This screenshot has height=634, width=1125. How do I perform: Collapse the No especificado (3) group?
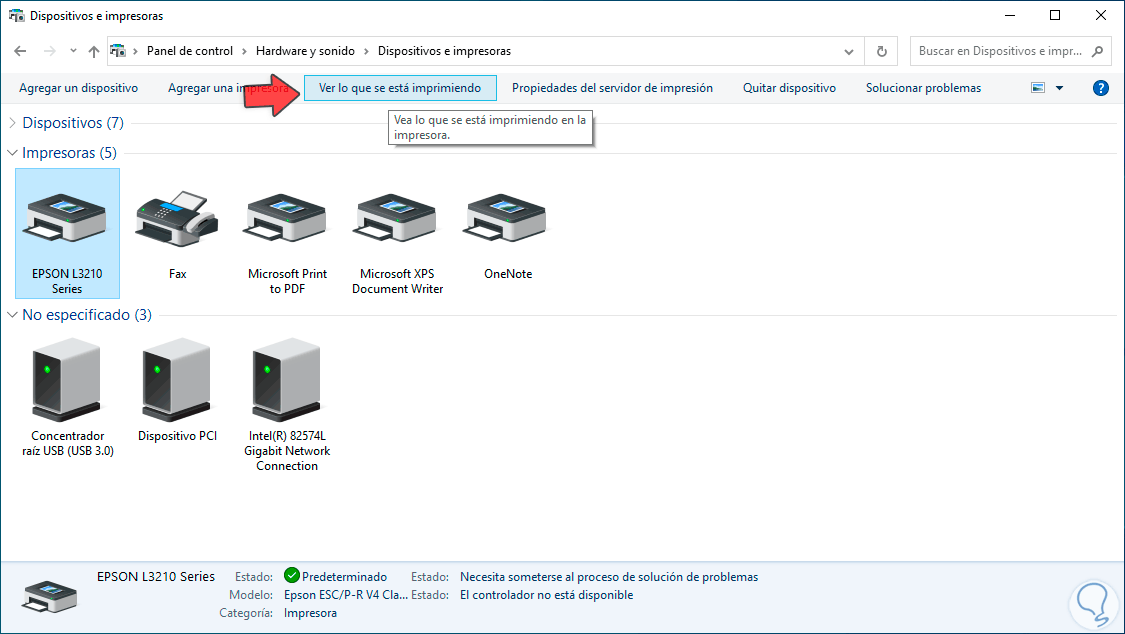pos(12,315)
